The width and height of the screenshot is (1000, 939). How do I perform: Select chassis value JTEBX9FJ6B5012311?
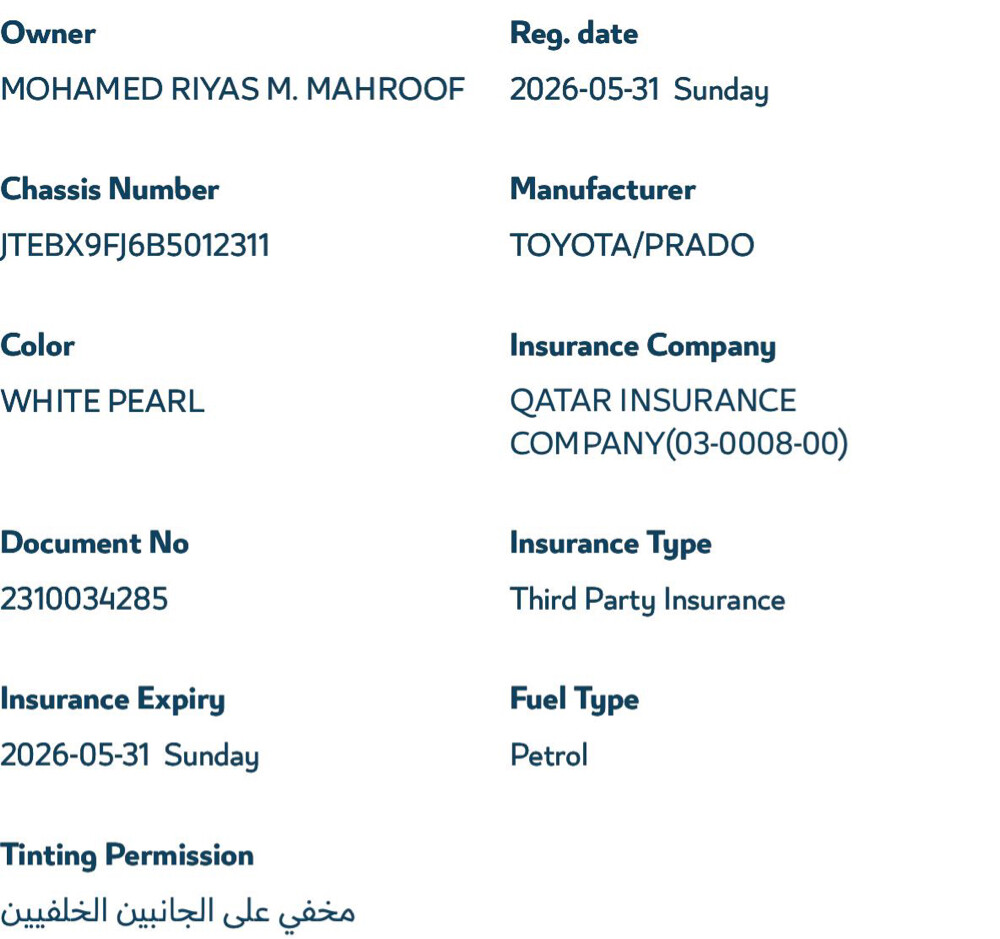(135, 246)
